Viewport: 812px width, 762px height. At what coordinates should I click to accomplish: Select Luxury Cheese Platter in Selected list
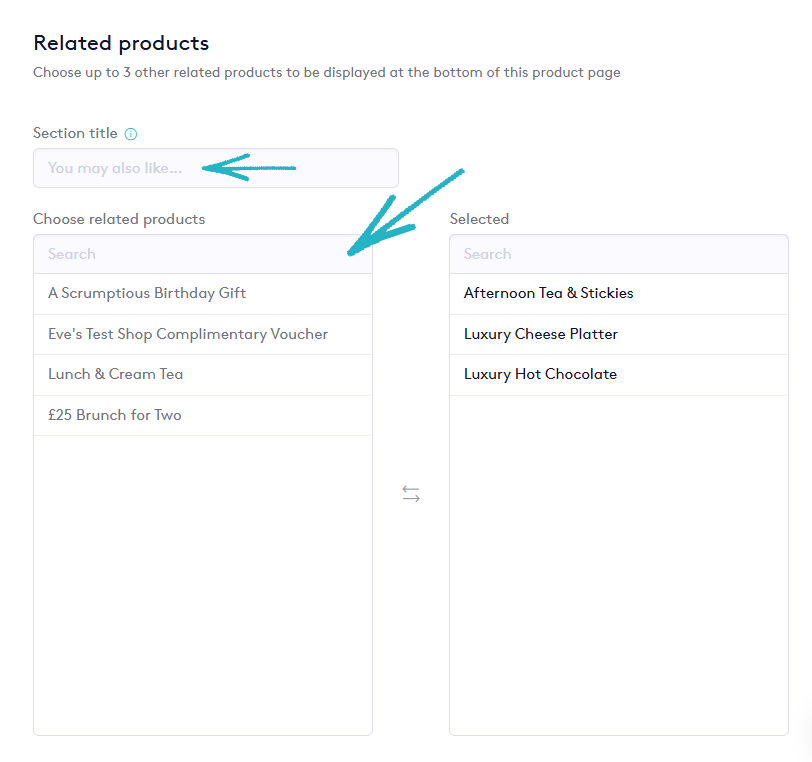pos(541,334)
